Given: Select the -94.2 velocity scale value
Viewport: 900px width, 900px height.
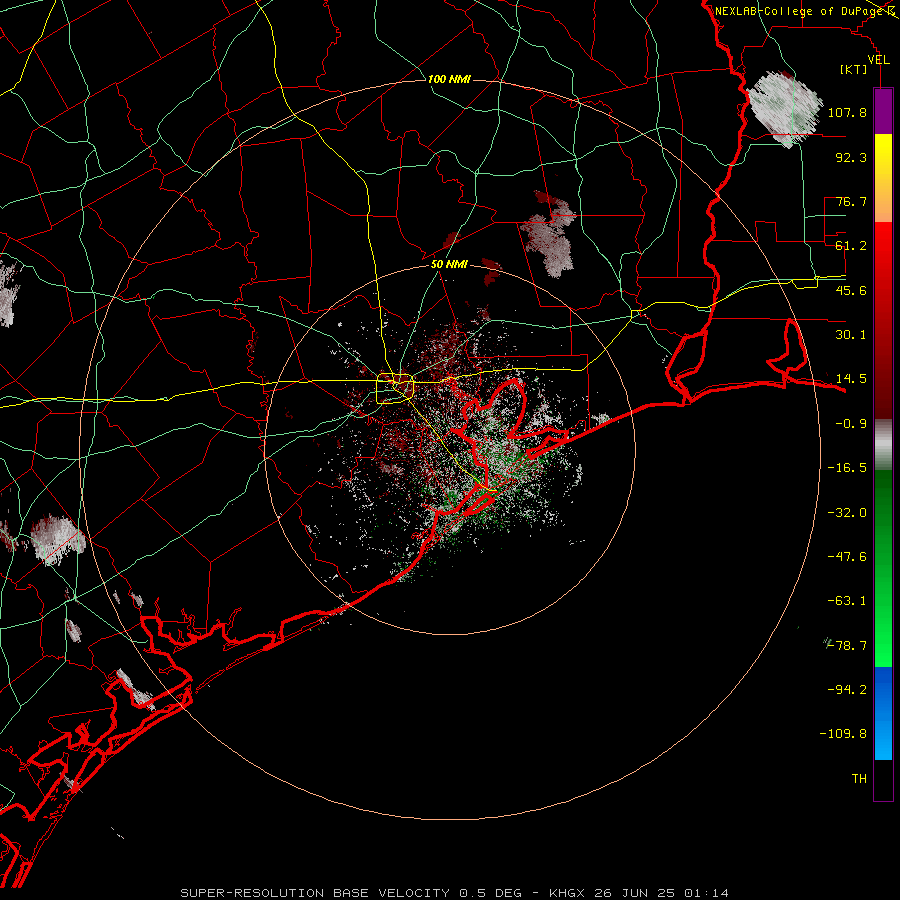Looking at the screenshot, I should tap(847, 690).
